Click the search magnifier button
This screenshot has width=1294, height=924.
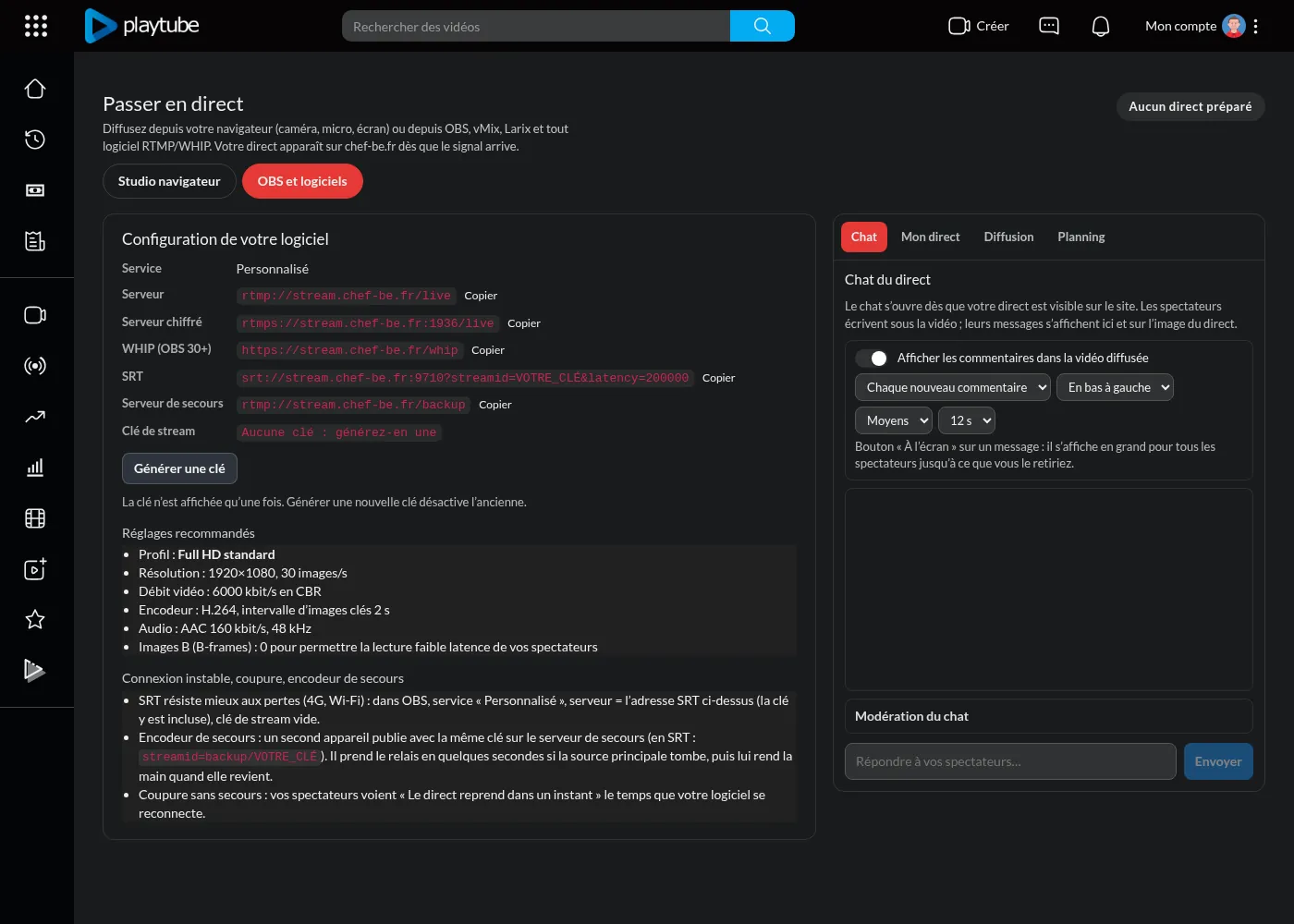pyautogui.click(x=763, y=26)
